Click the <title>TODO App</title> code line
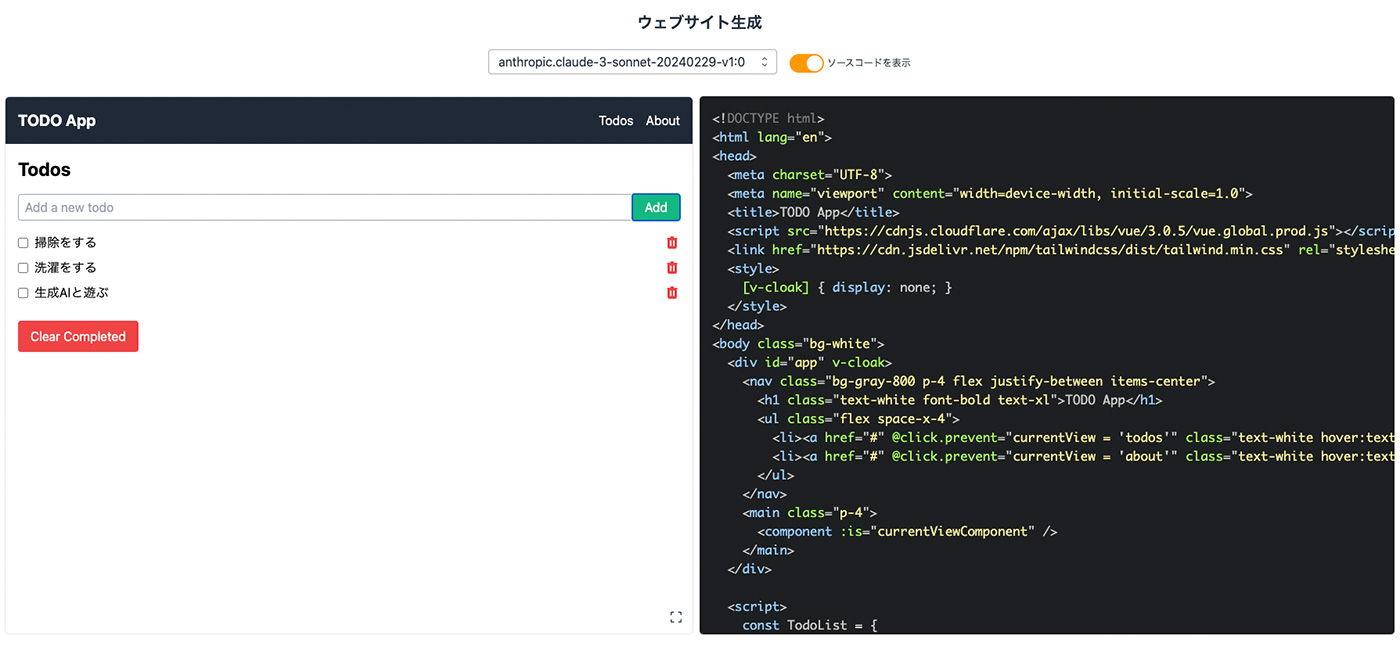1400x661 pixels. [813, 212]
